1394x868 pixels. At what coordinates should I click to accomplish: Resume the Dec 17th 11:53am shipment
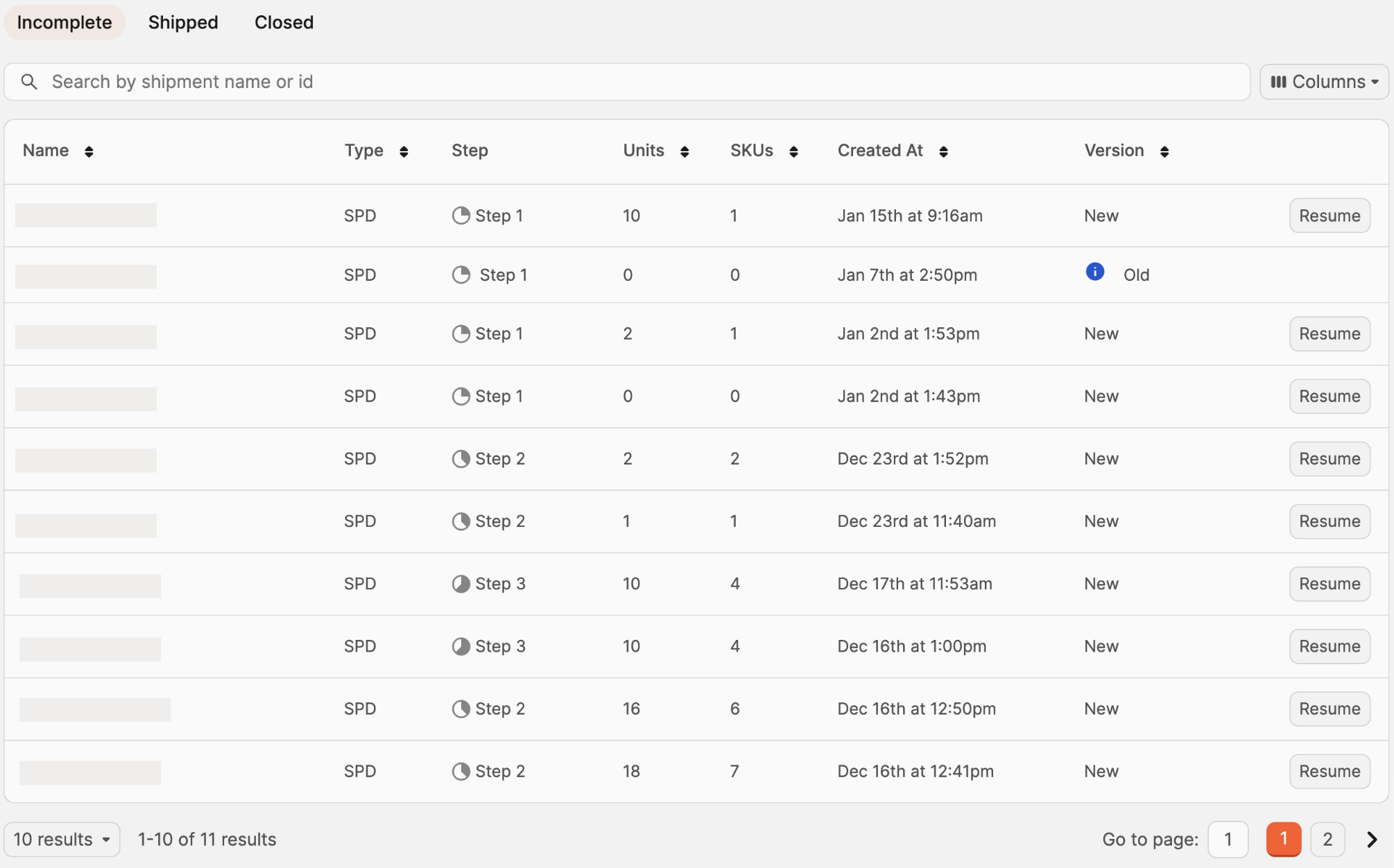[x=1330, y=584]
